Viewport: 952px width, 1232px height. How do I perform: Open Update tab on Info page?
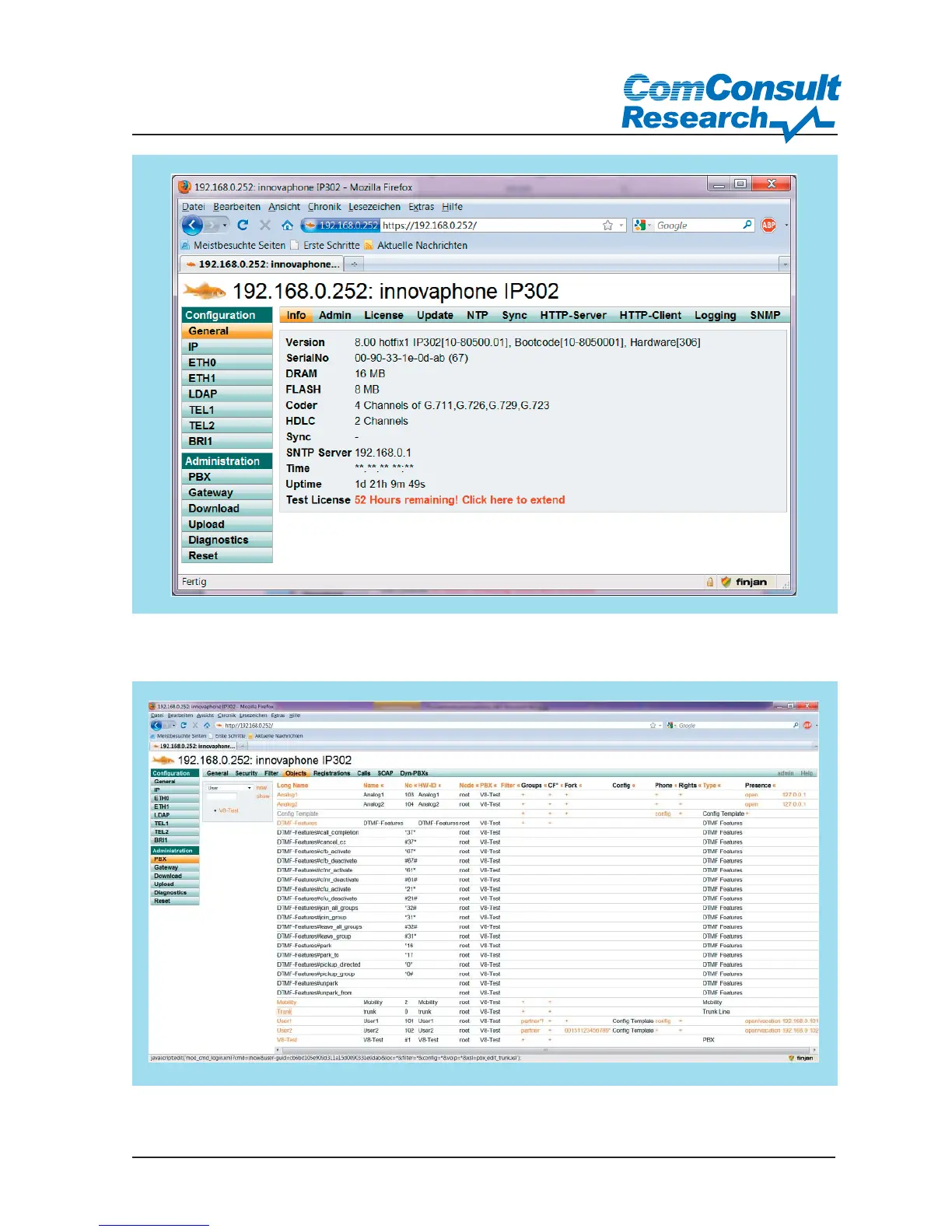coord(435,315)
